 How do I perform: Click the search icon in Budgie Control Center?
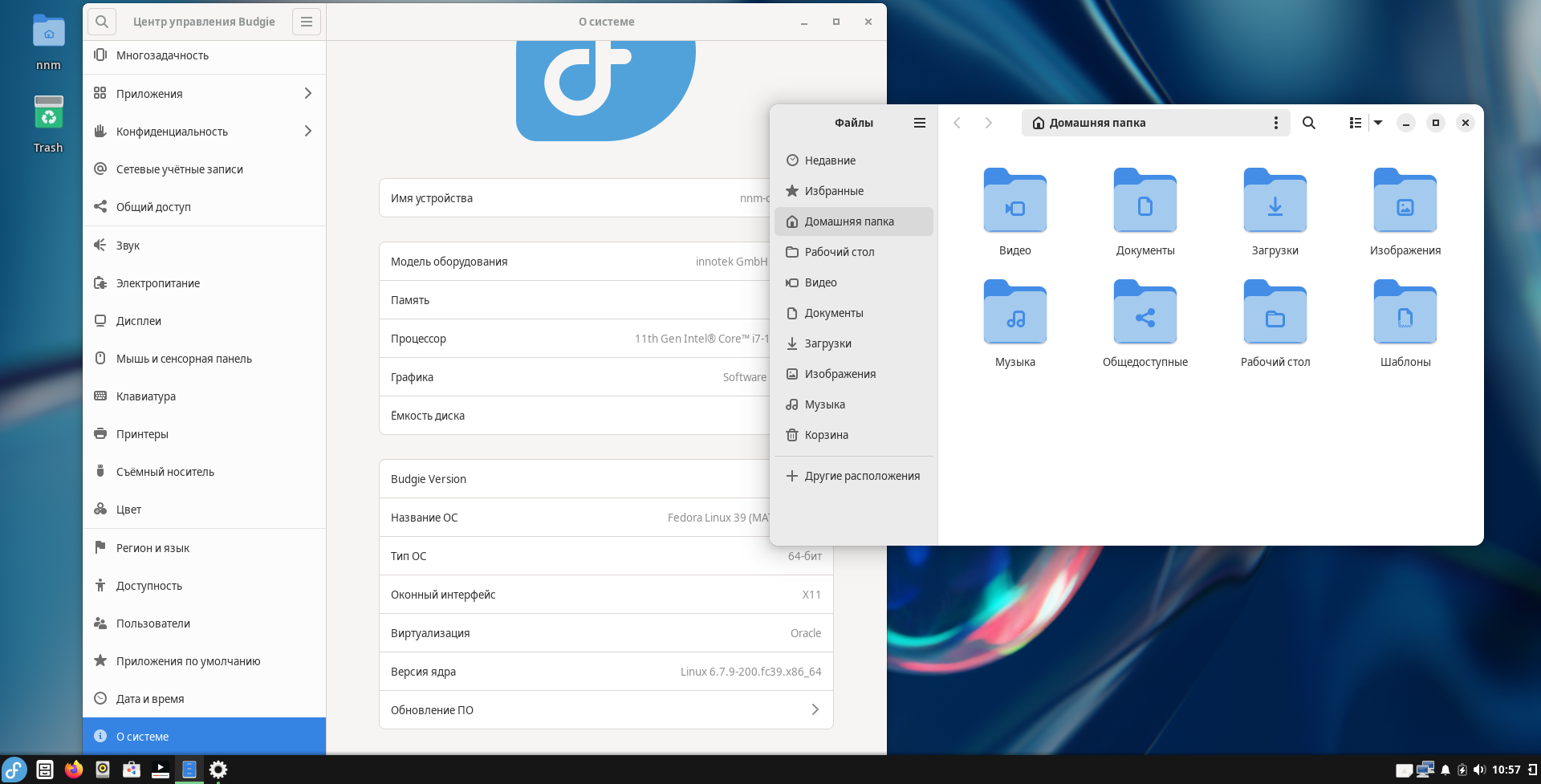[102, 22]
